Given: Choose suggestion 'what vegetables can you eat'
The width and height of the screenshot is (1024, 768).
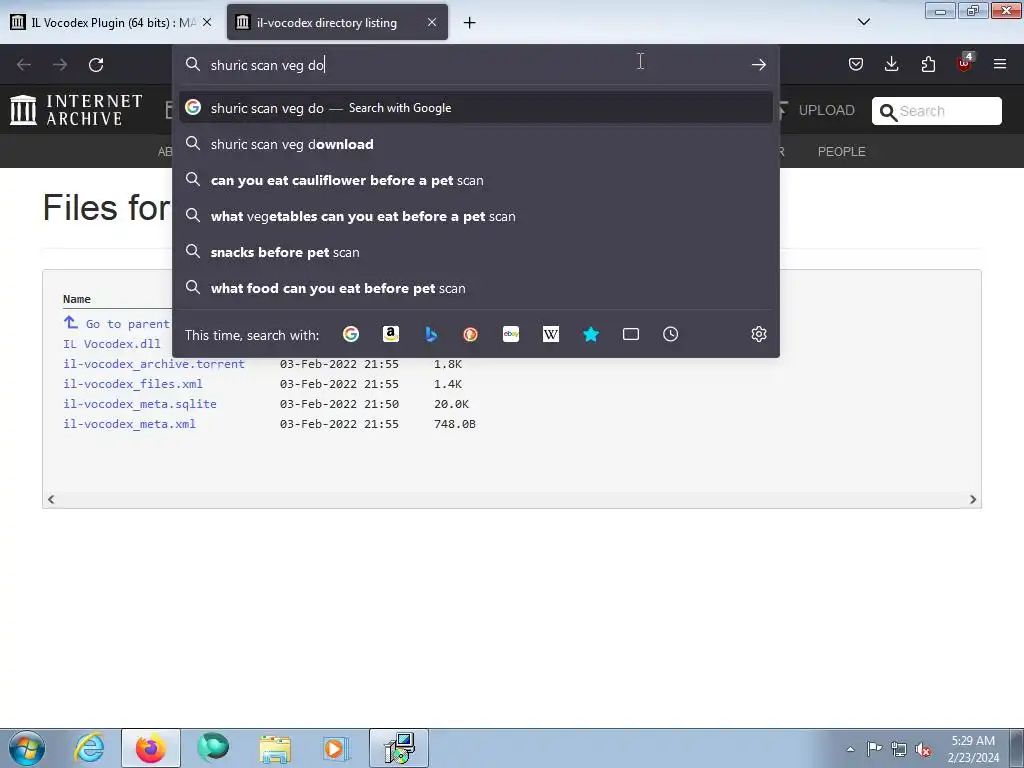Looking at the screenshot, I should 475,216.
